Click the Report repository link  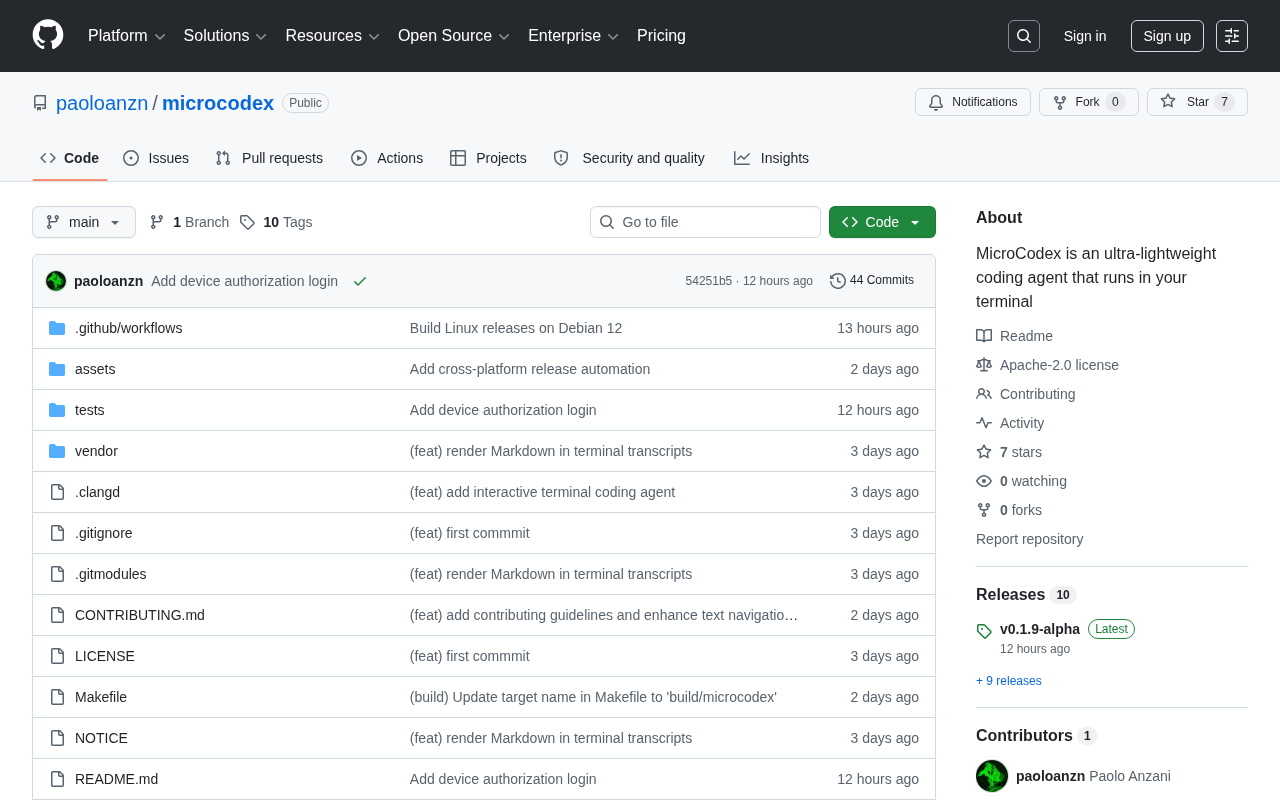coord(1029,539)
